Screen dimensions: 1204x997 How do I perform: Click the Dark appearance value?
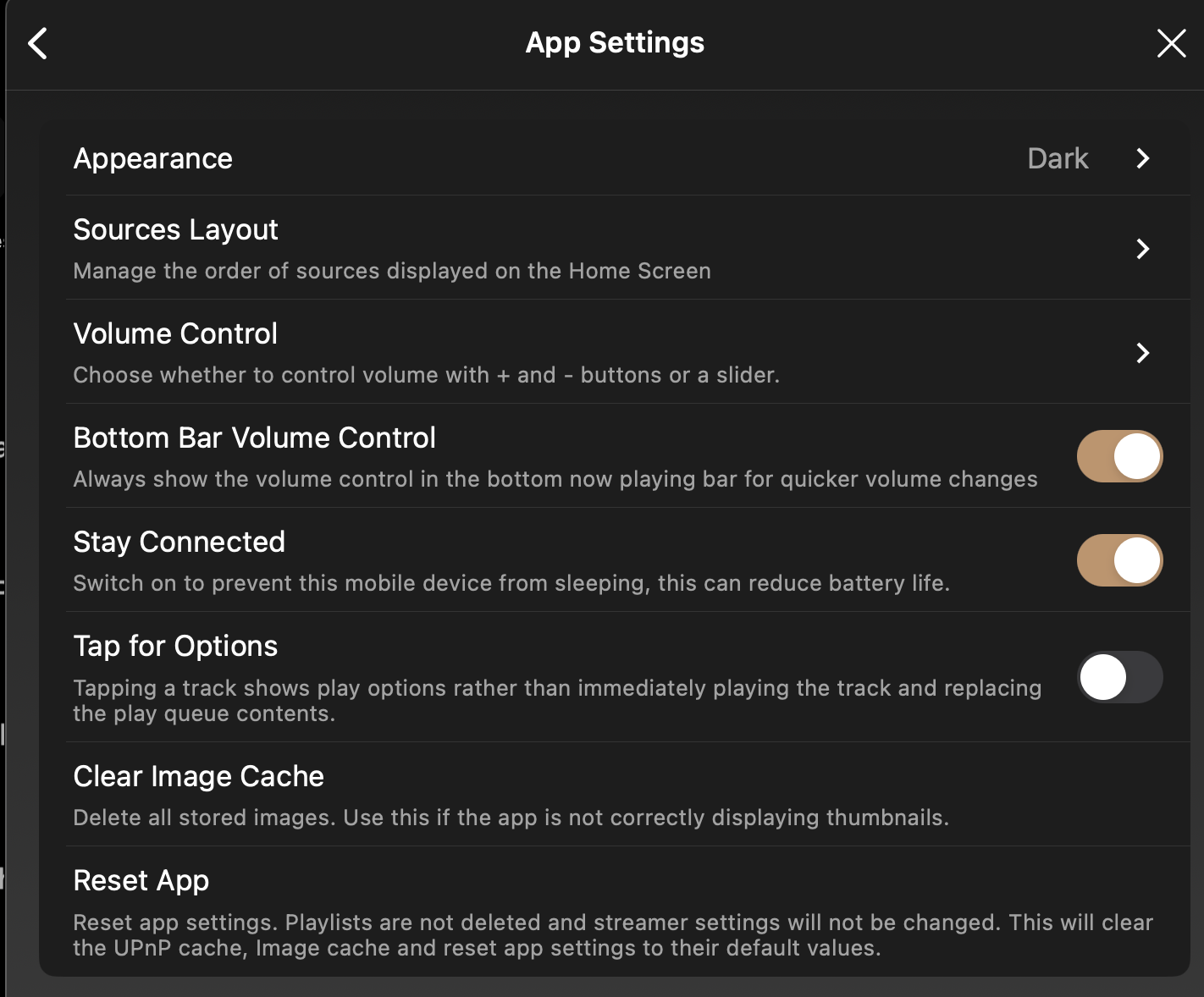[1058, 159]
